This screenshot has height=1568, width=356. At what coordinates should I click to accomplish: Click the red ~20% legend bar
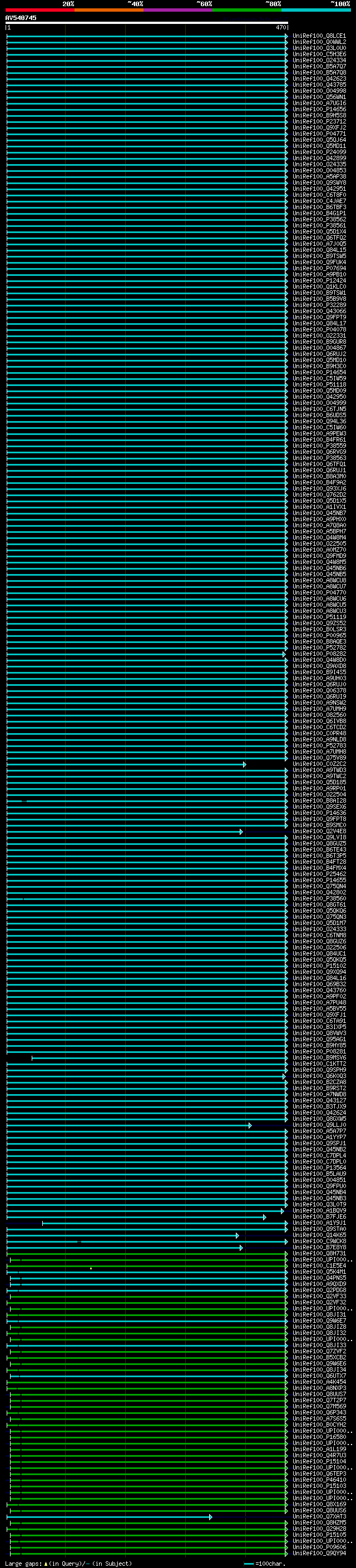click(x=39, y=10)
